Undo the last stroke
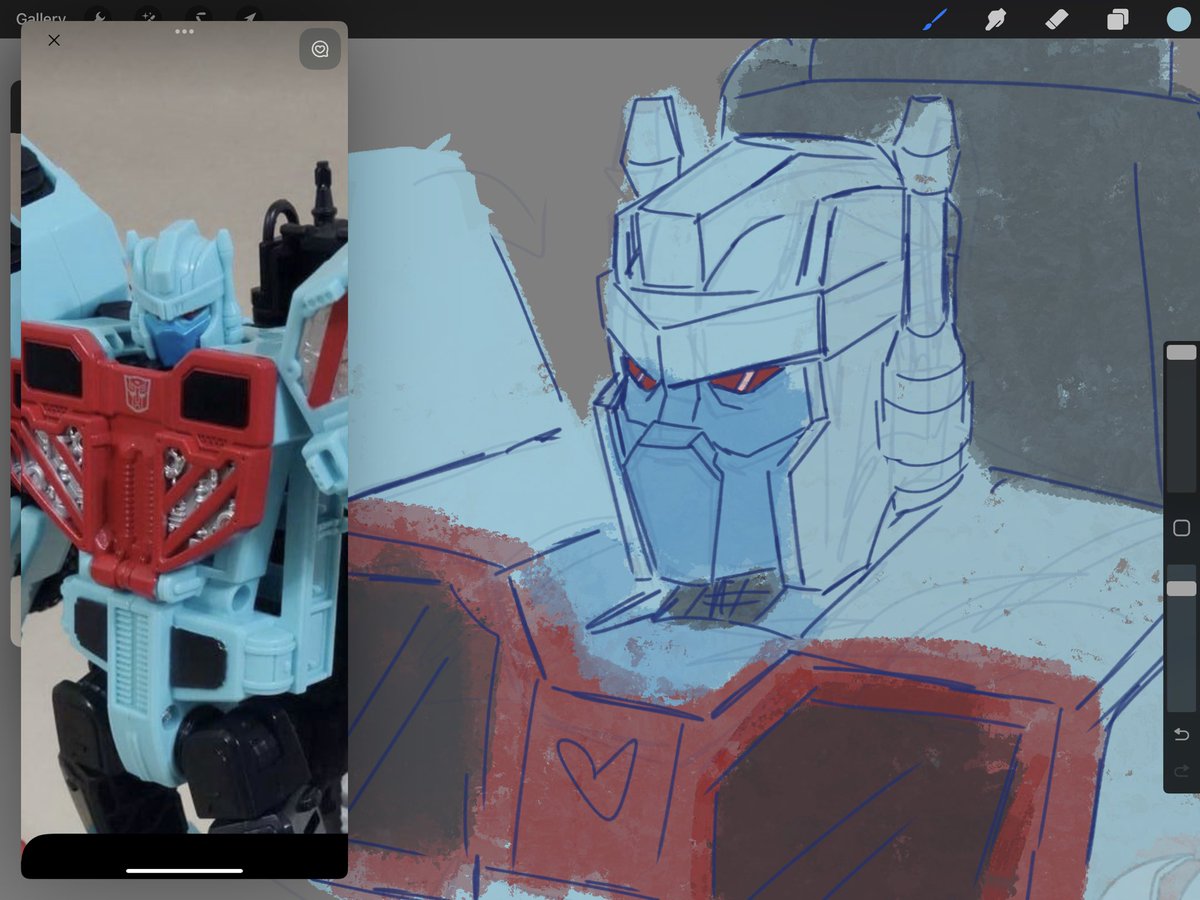 click(1181, 734)
